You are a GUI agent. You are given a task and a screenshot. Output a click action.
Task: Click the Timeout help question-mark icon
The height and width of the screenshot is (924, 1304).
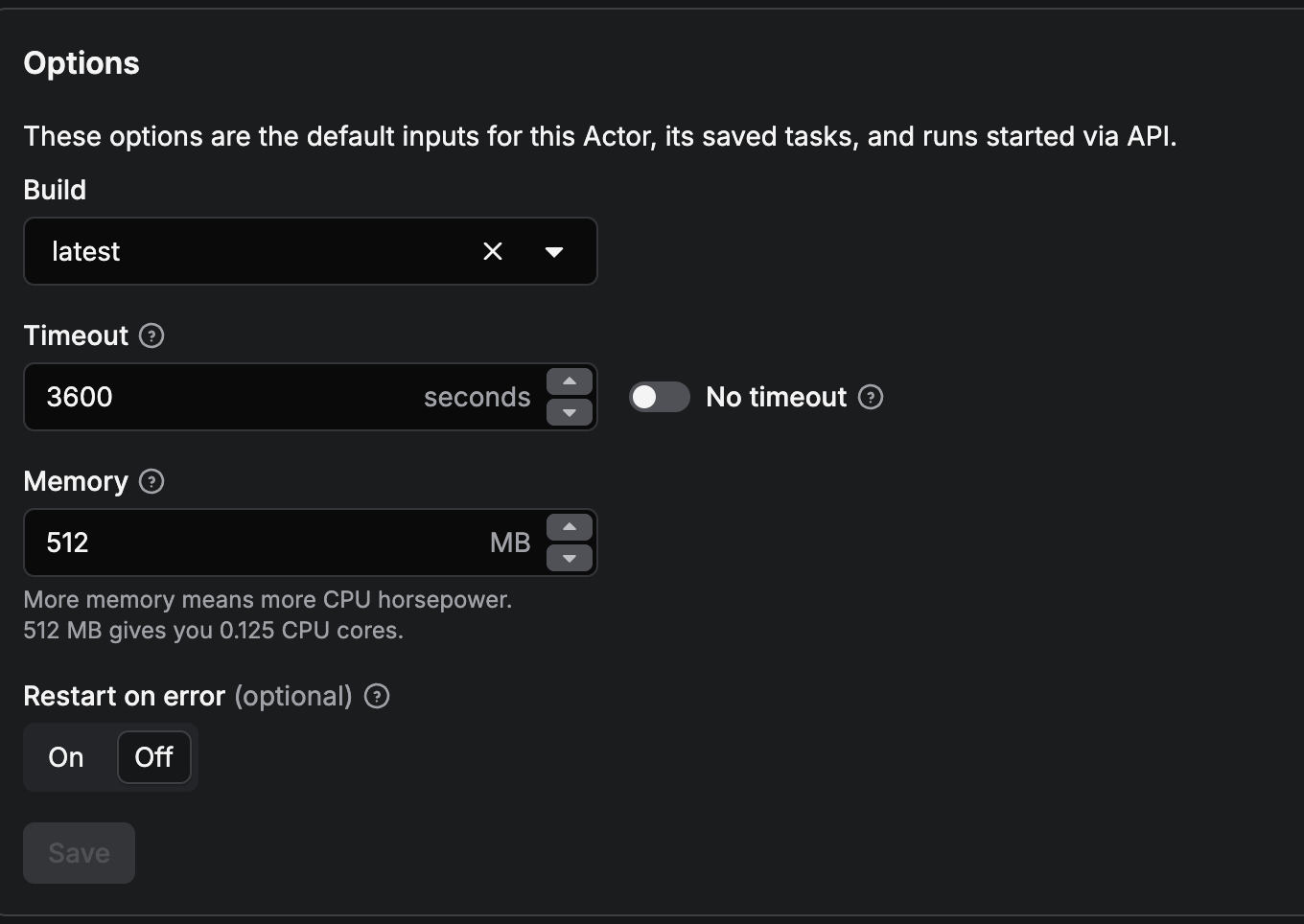coord(151,335)
